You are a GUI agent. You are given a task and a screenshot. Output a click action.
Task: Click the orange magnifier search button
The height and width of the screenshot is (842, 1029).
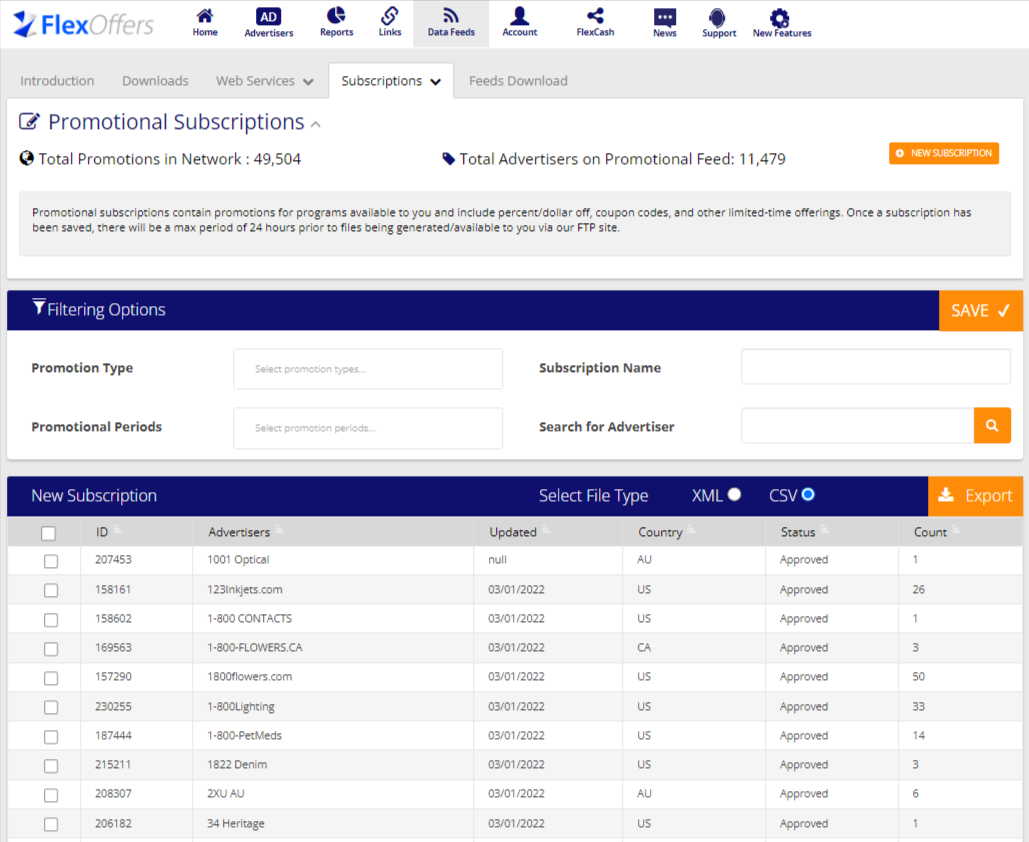[992, 426]
